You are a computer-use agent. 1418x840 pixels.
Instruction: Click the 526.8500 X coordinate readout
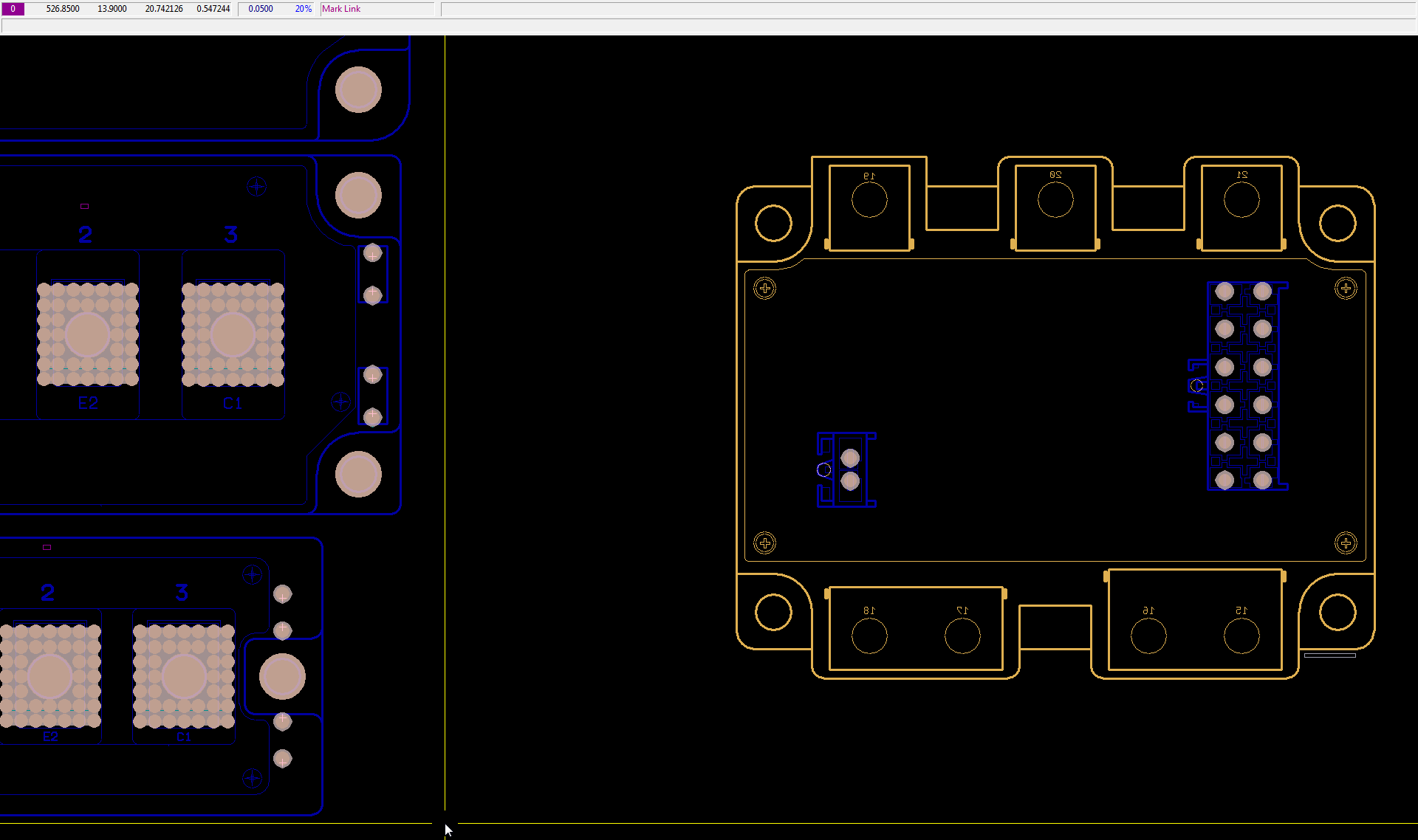click(63, 9)
